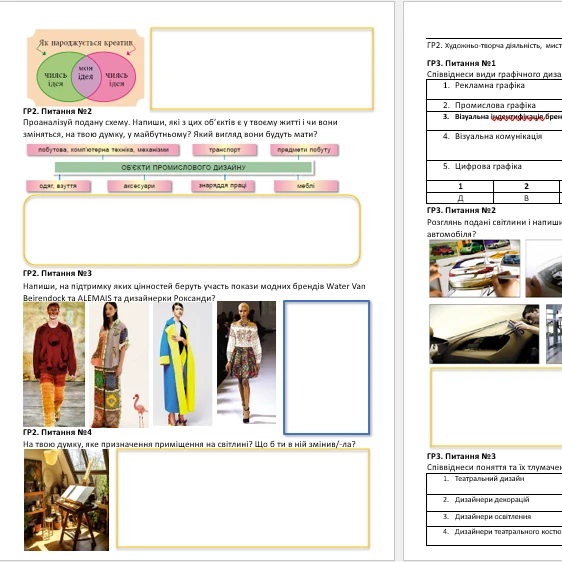The height and width of the screenshot is (562, 562).
Task: Click the blue-bordered answer box beside fashion photos
Action: (x=327, y=367)
